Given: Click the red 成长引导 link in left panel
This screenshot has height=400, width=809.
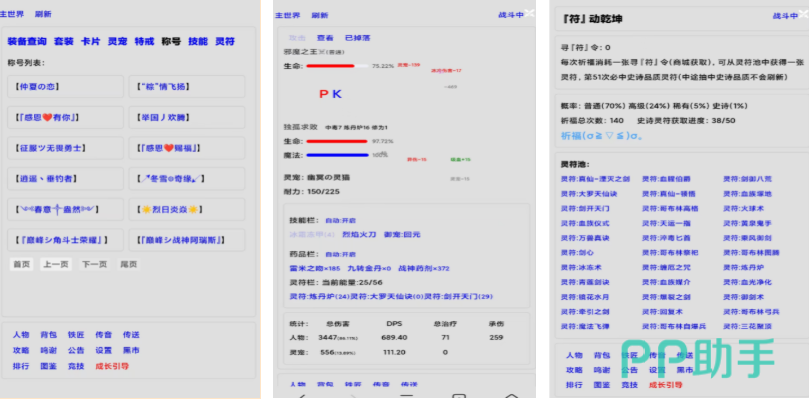Looking at the screenshot, I should [111, 367].
